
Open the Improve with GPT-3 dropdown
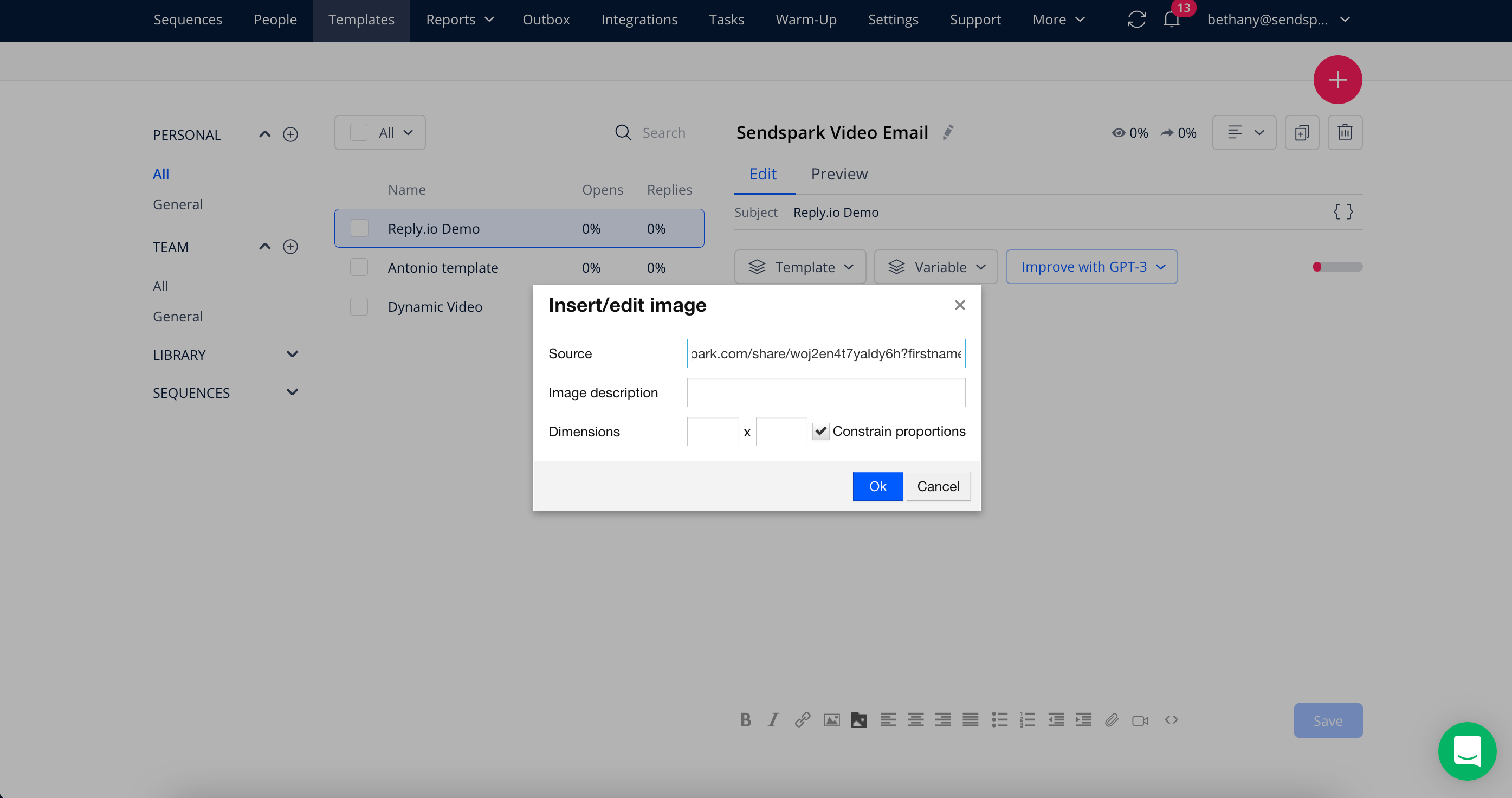click(x=1092, y=267)
